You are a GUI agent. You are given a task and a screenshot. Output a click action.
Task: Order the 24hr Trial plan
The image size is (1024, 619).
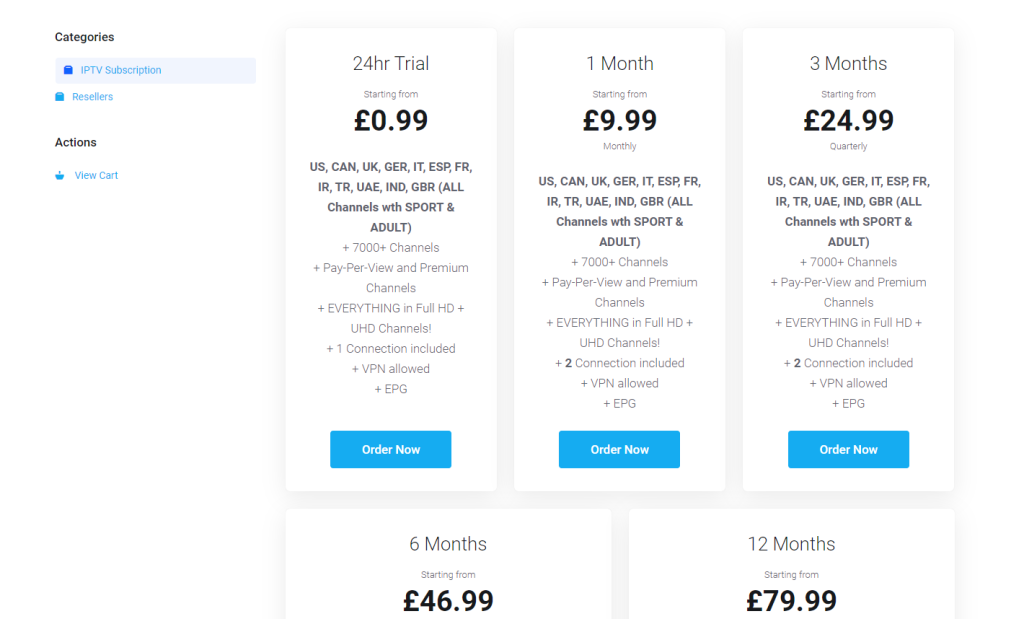(391, 449)
